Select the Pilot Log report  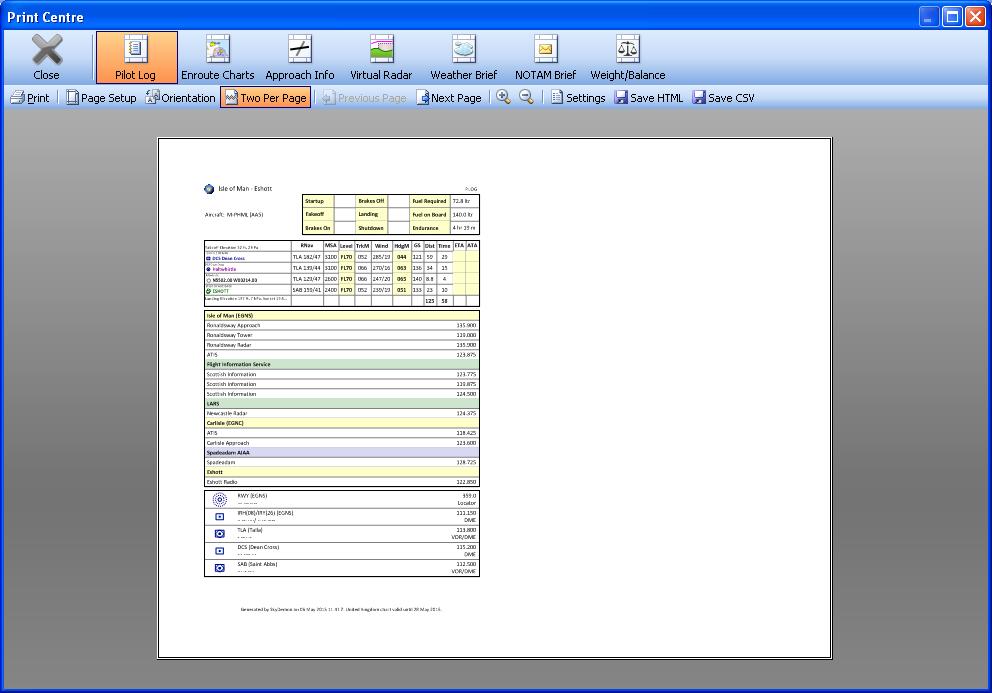pos(135,57)
